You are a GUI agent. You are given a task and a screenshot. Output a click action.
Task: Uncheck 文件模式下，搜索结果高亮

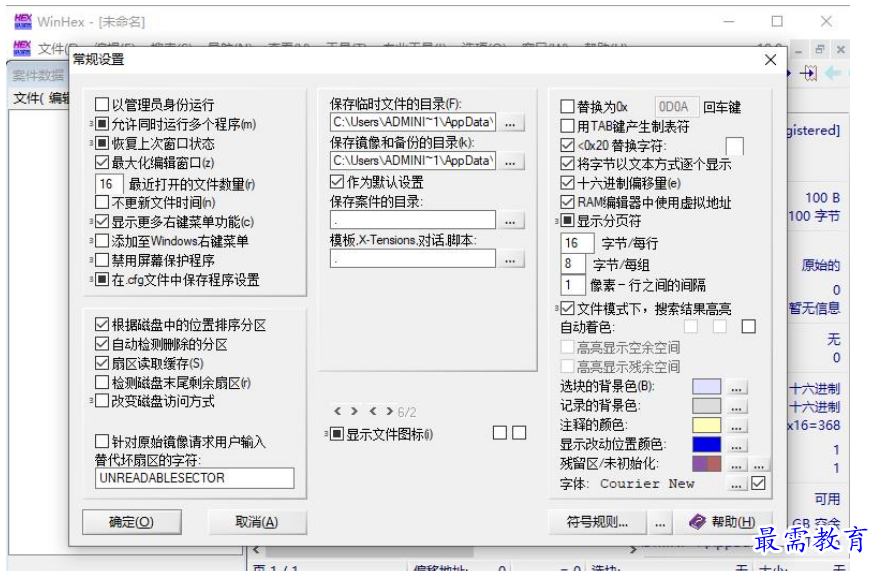point(567,308)
